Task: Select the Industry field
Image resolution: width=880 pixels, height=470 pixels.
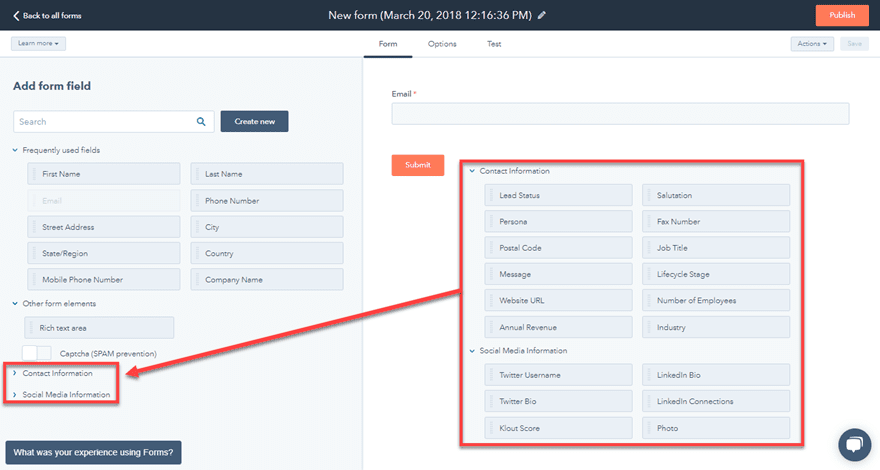Action: pos(716,327)
